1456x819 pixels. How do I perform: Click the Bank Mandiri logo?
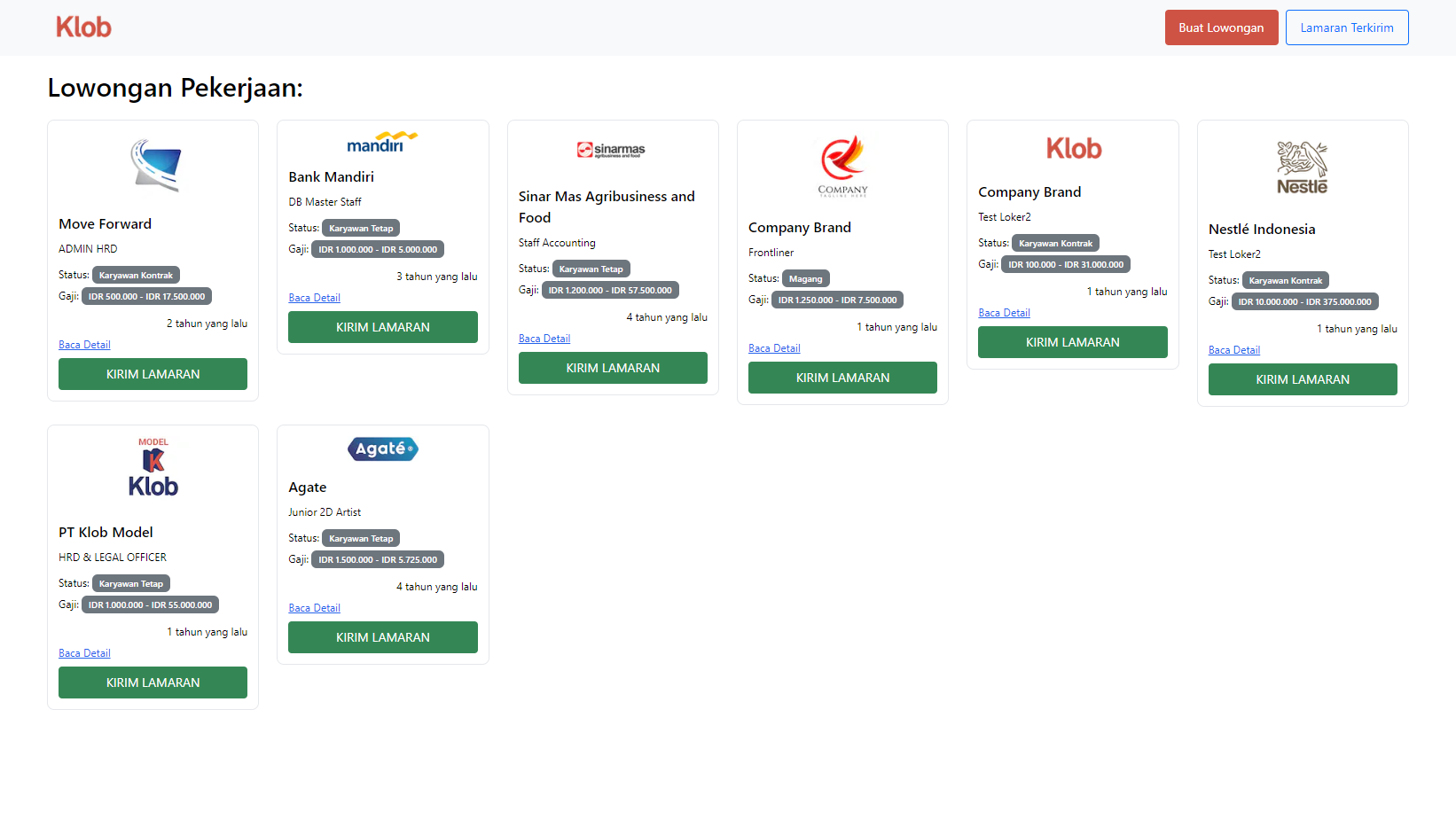tap(382, 143)
